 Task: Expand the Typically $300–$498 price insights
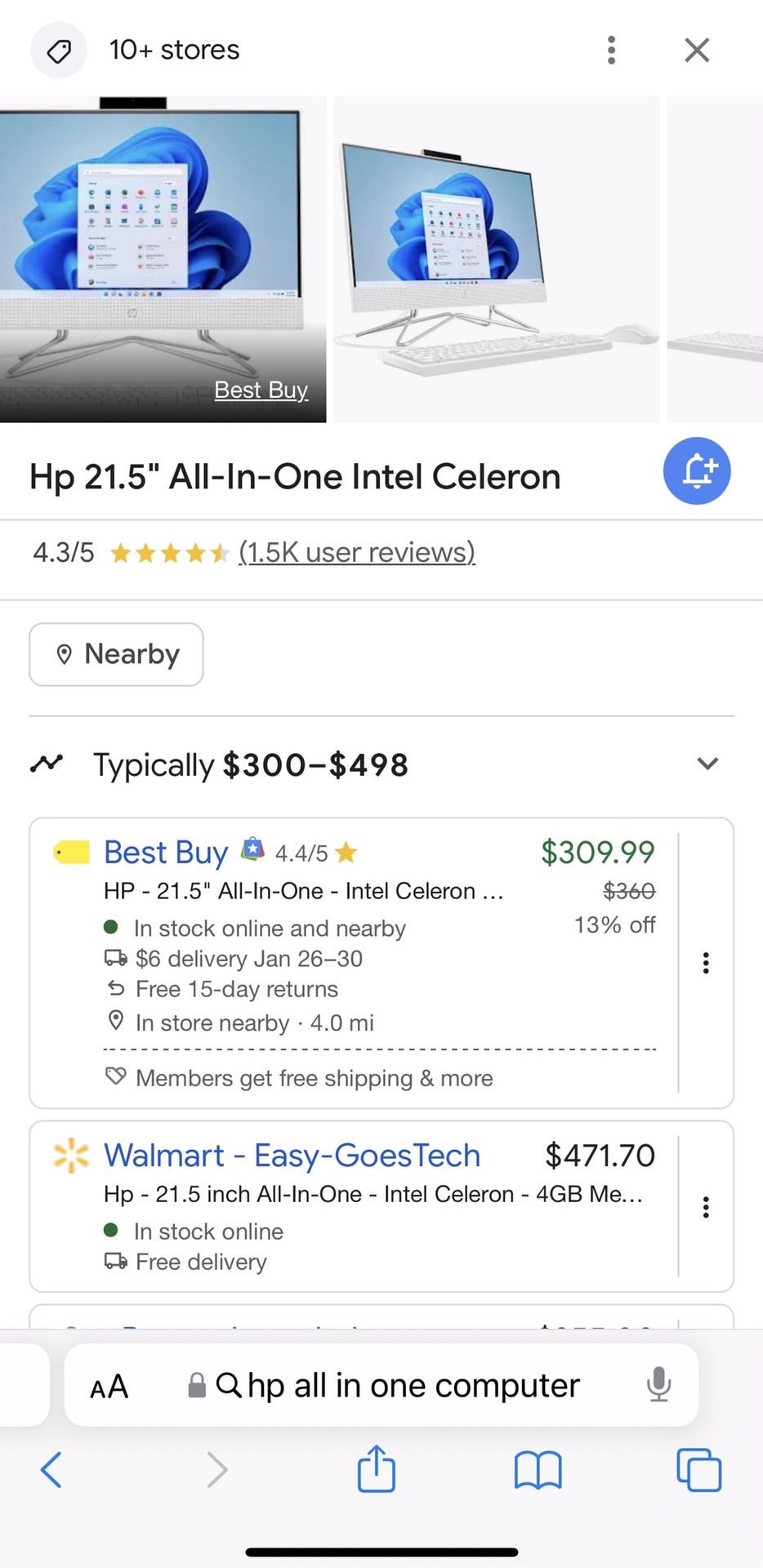(707, 764)
